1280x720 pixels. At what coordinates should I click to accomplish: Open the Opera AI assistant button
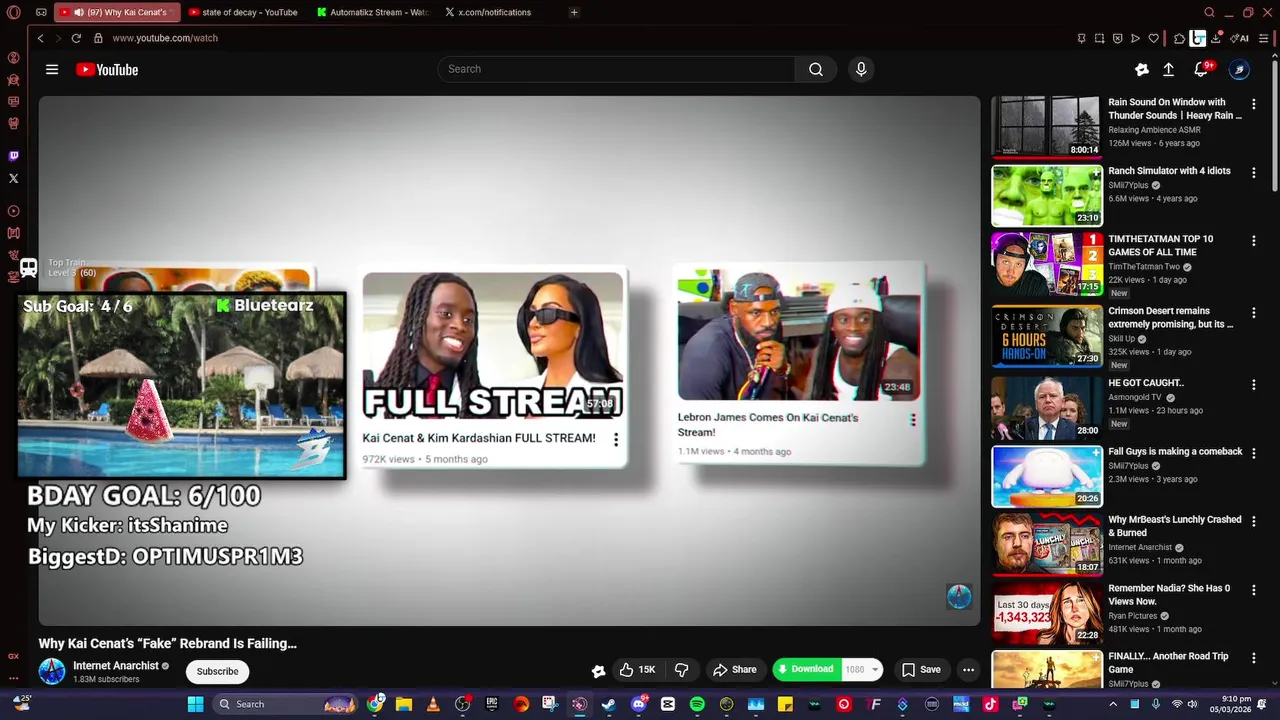pos(1240,38)
